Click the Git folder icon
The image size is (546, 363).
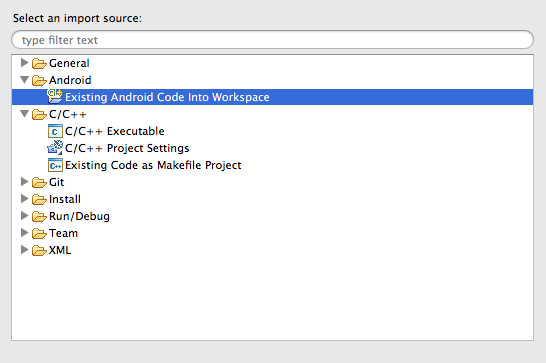(x=39, y=183)
